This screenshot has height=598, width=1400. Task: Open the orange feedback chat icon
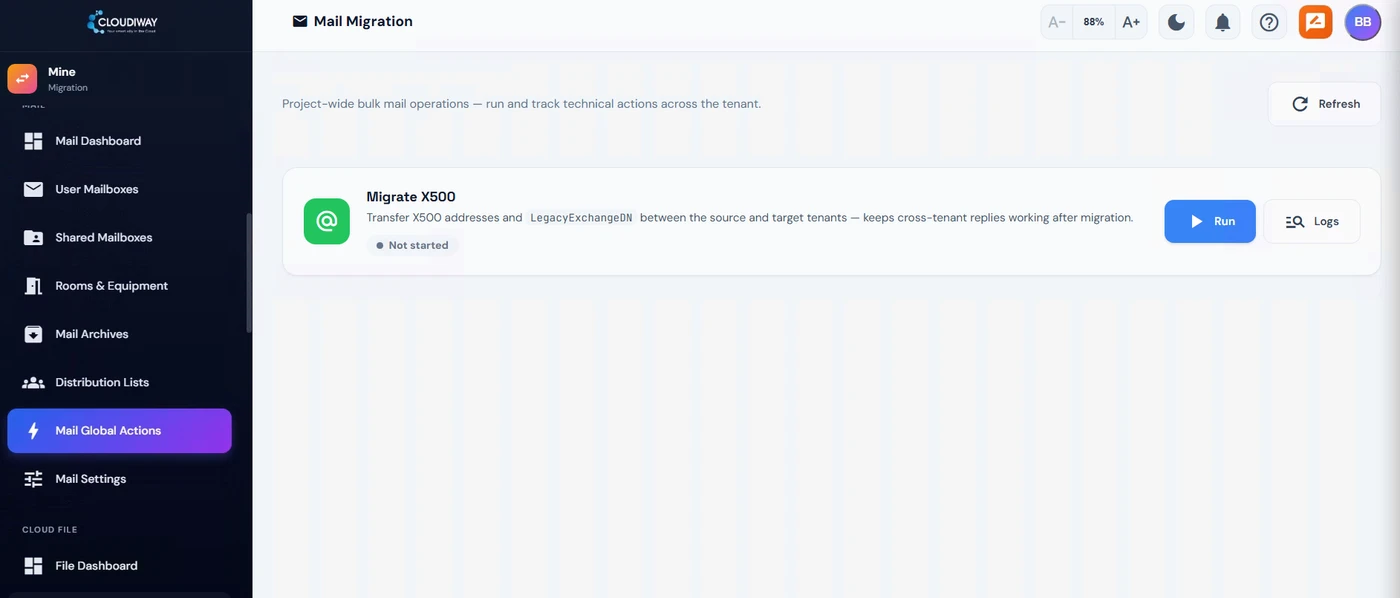coord(1316,22)
